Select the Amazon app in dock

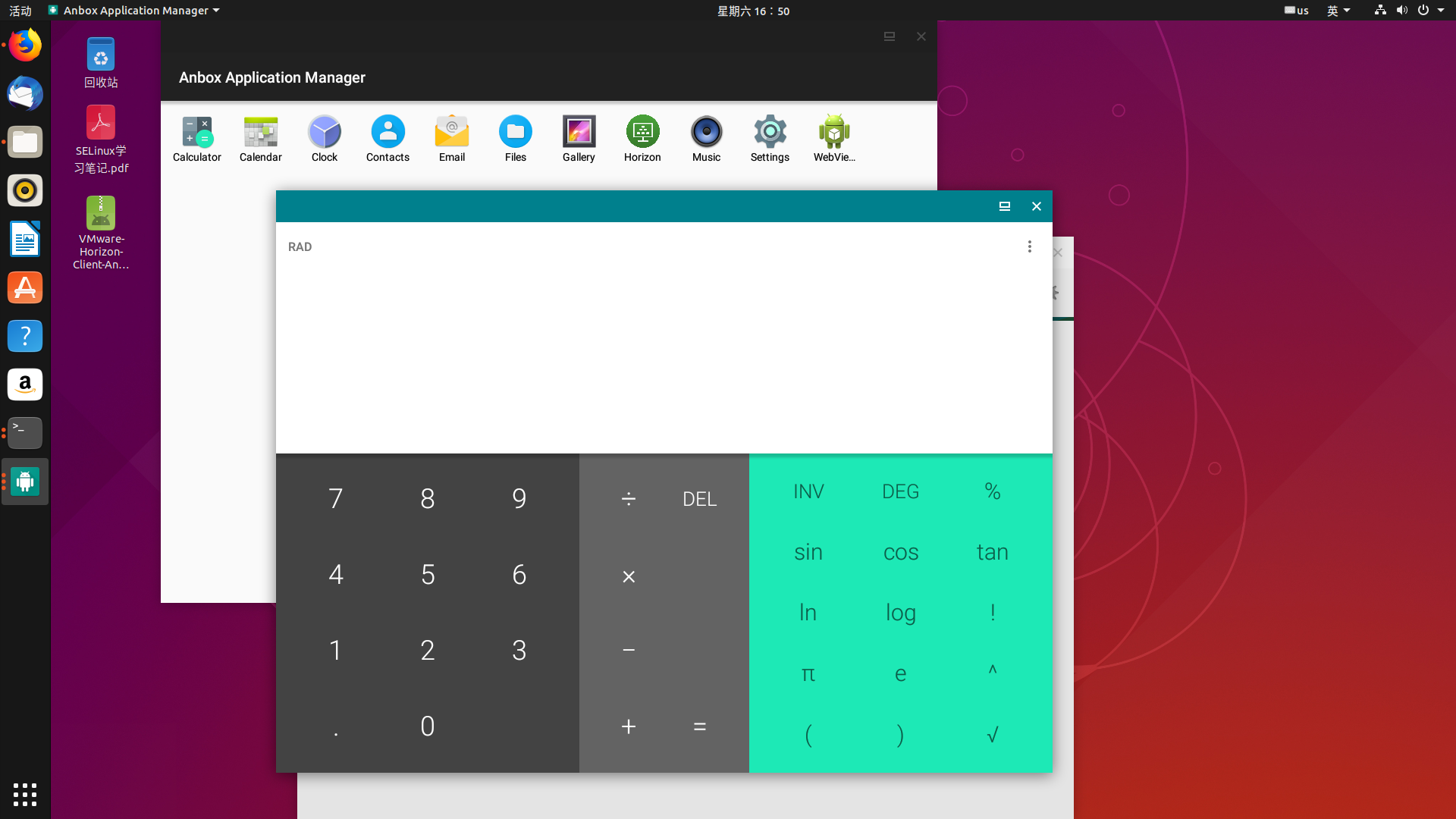(25, 384)
